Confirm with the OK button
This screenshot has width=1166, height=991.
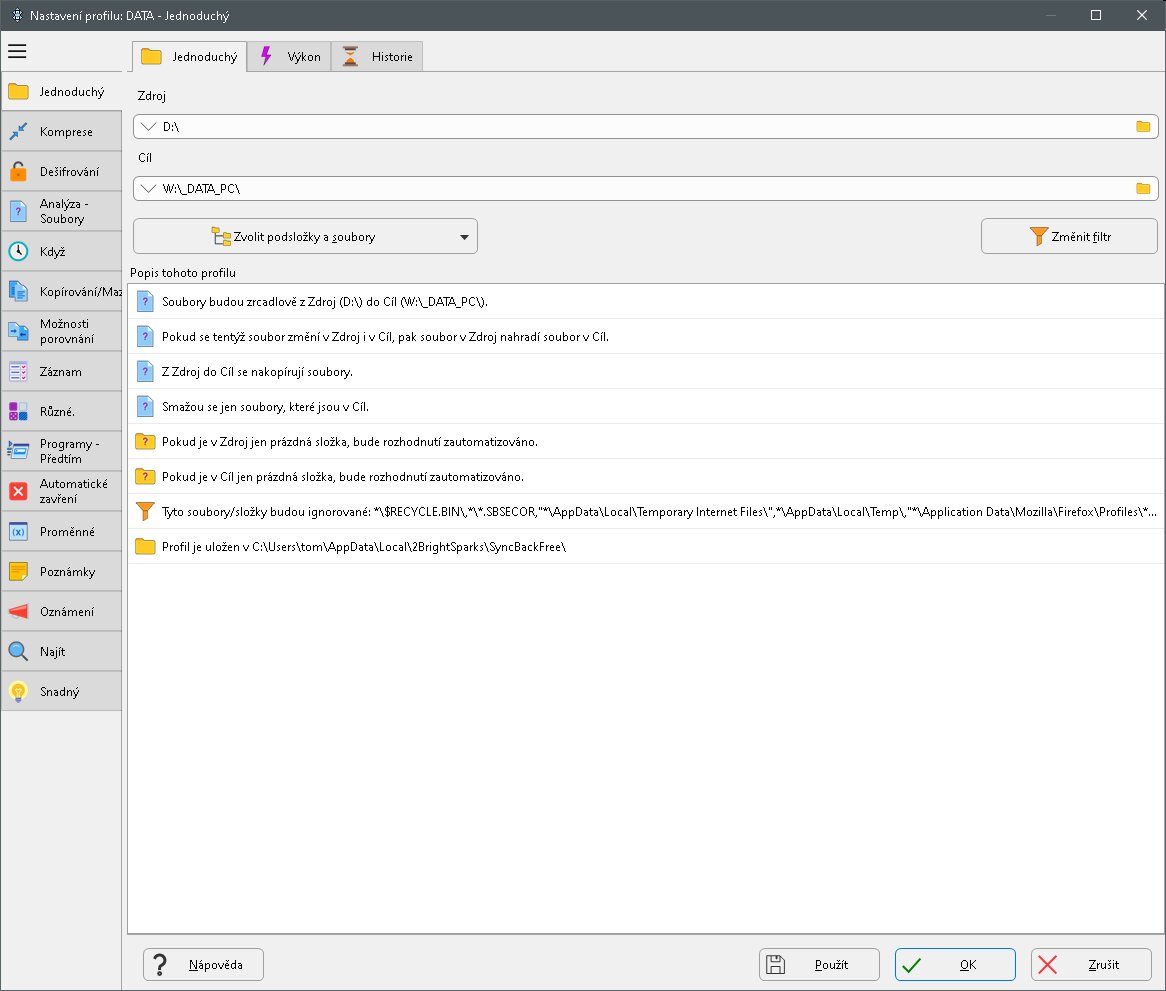click(x=955, y=964)
